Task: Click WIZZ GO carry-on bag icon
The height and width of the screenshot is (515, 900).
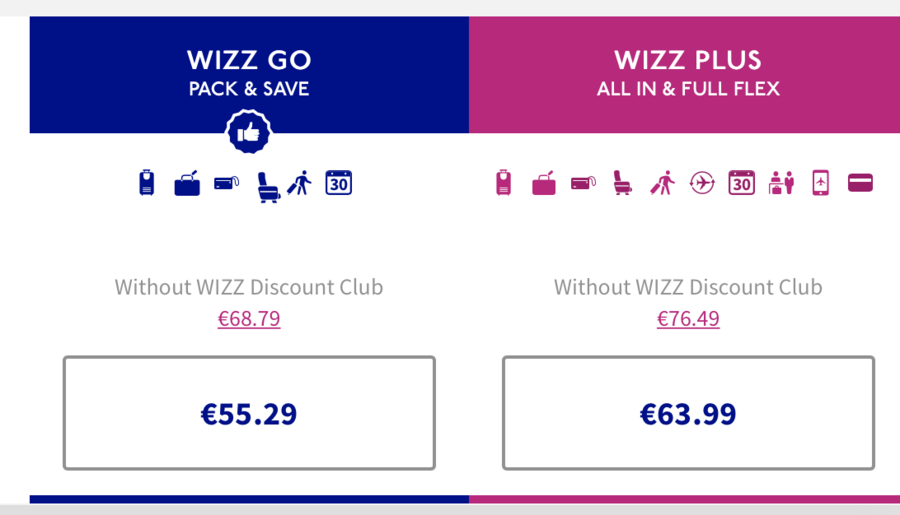Action: pos(187,183)
